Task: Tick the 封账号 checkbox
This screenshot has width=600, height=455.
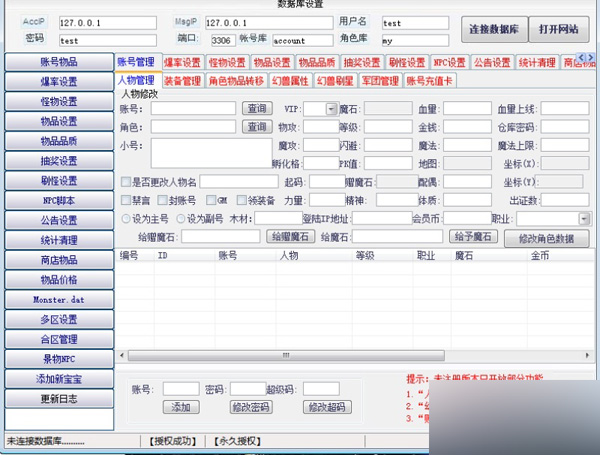Action: pyautogui.click(x=162, y=200)
